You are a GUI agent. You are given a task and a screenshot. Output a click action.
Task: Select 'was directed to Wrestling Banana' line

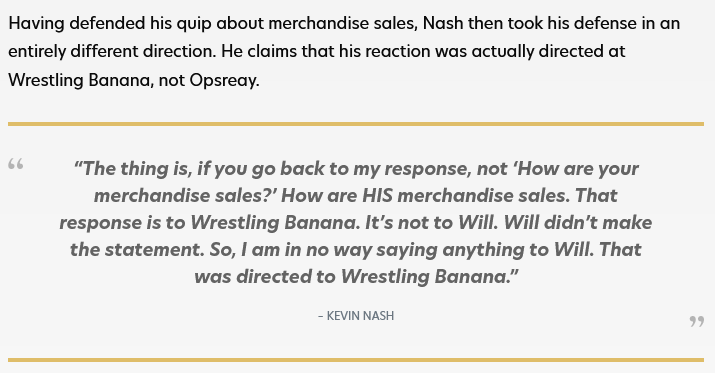[356, 276]
